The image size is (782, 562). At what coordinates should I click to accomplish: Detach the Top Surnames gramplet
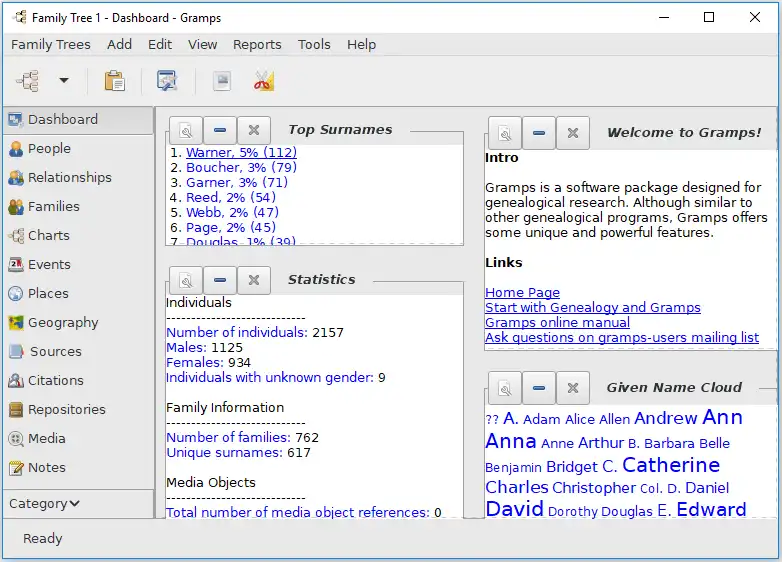(x=186, y=130)
